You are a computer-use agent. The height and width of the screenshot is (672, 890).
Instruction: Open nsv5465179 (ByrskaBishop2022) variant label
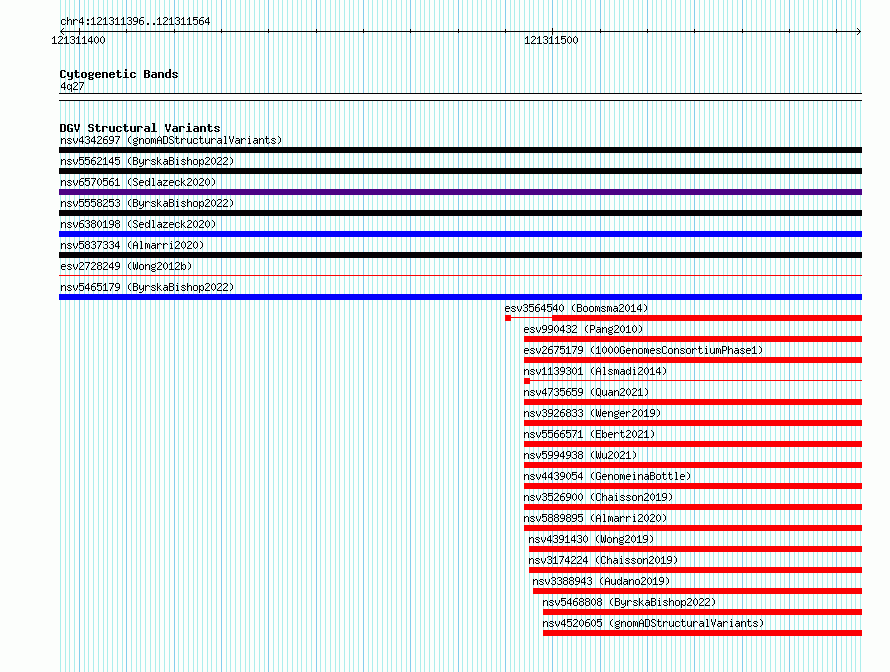pos(147,287)
